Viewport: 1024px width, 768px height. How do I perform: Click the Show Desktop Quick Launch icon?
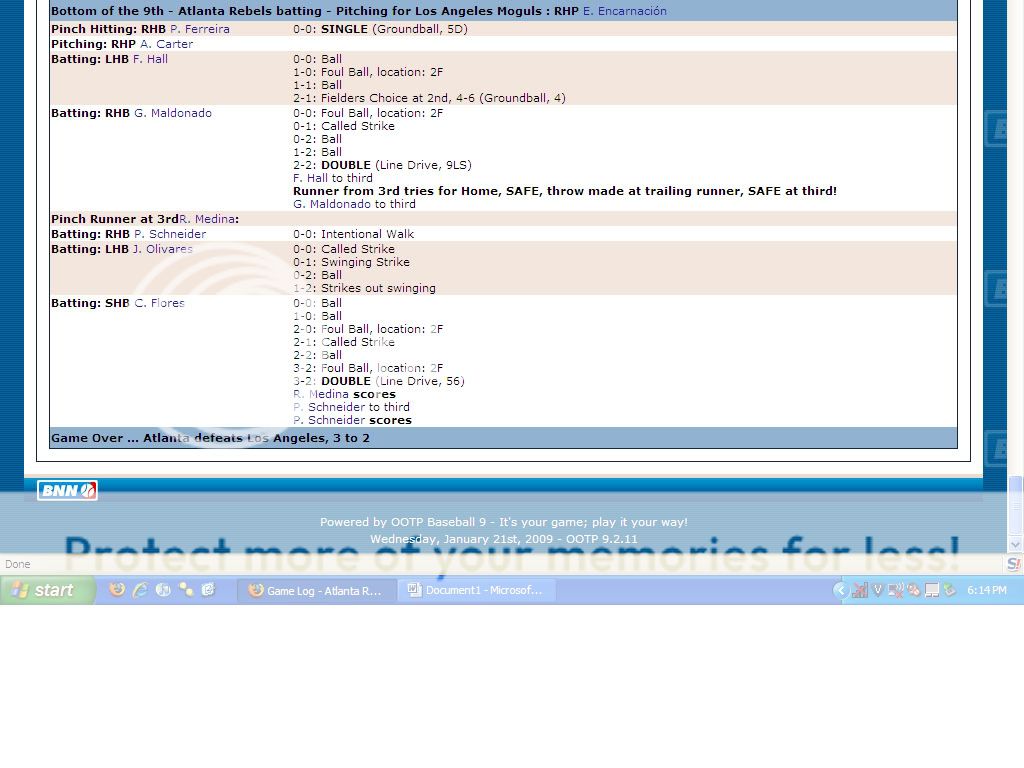pos(208,589)
